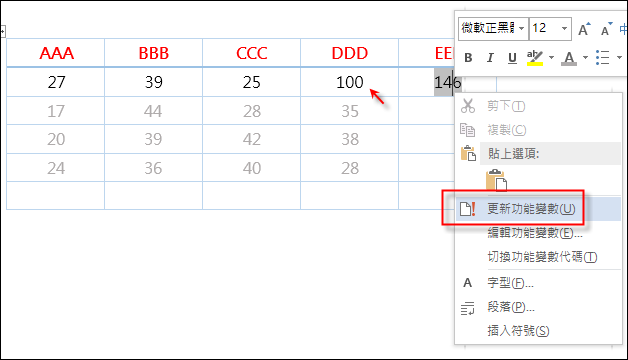Viewport: 628px width, 360px height.
Task: Choose 複製(C) from context menu
Action: [x=538, y=130]
